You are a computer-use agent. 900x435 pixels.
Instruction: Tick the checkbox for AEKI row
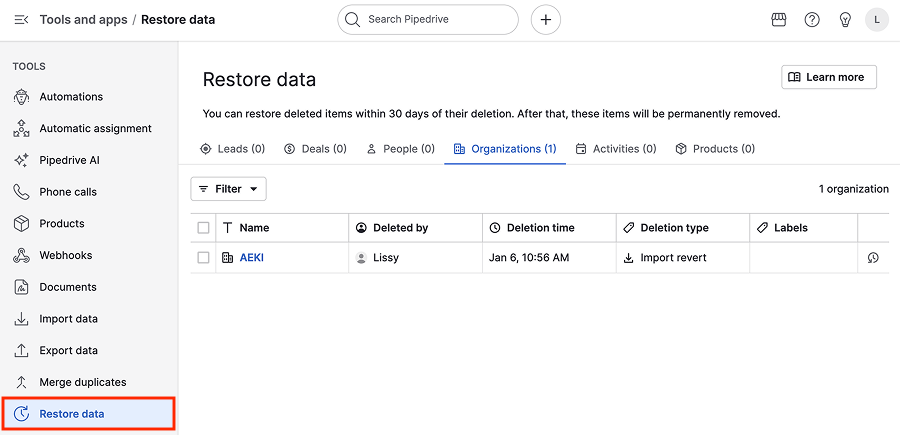[204, 258]
